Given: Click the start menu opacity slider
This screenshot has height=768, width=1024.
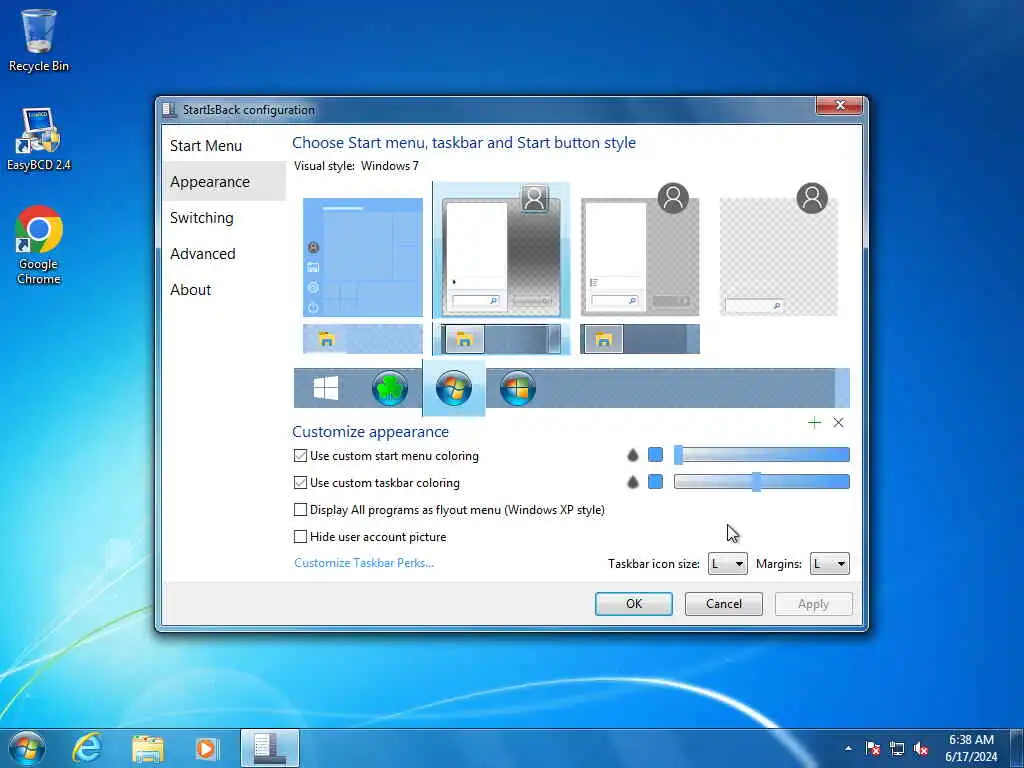Looking at the screenshot, I should pyautogui.click(x=761, y=455).
